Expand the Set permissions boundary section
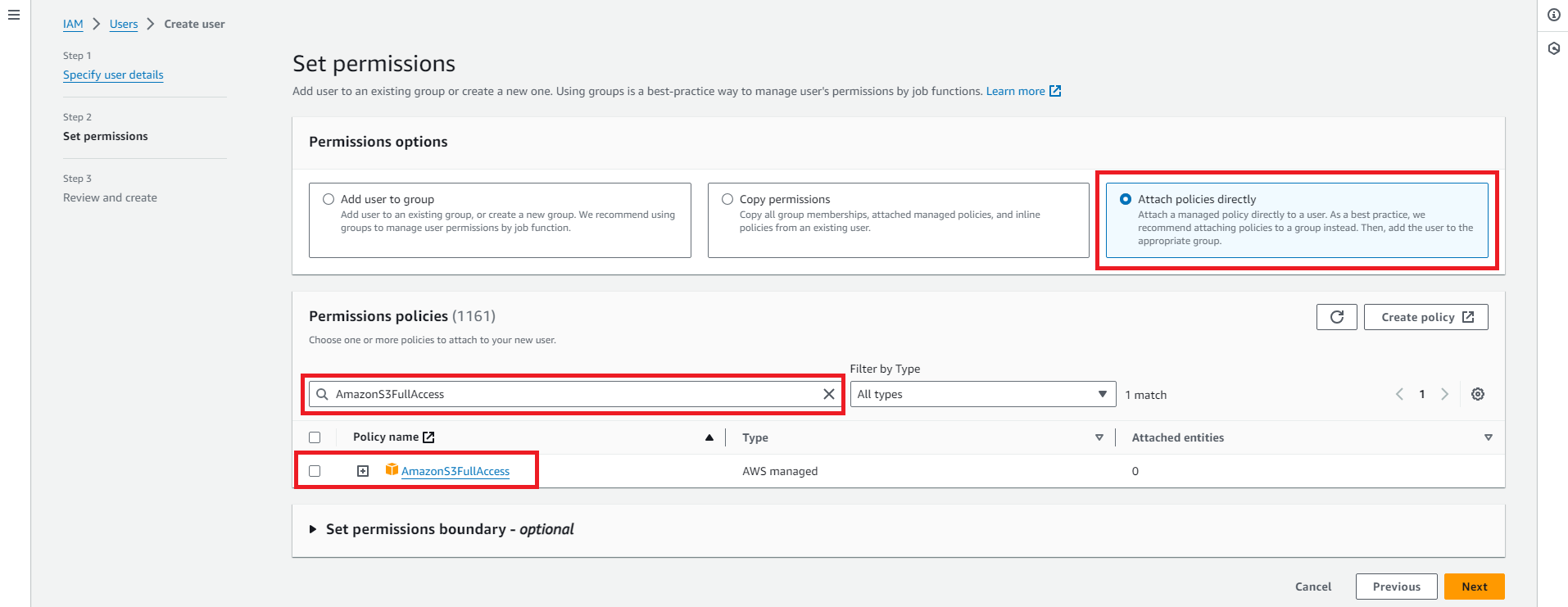This screenshot has height=607, width=1568. coord(313,529)
